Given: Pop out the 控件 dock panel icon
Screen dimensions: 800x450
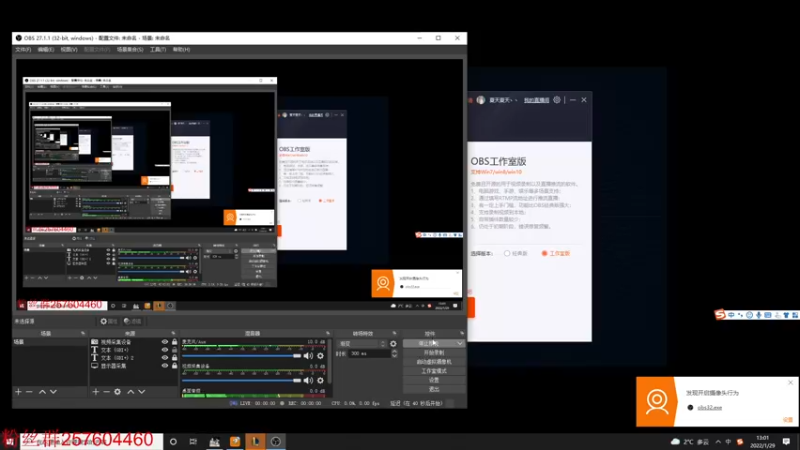Looking at the screenshot, I should (462, 333).
